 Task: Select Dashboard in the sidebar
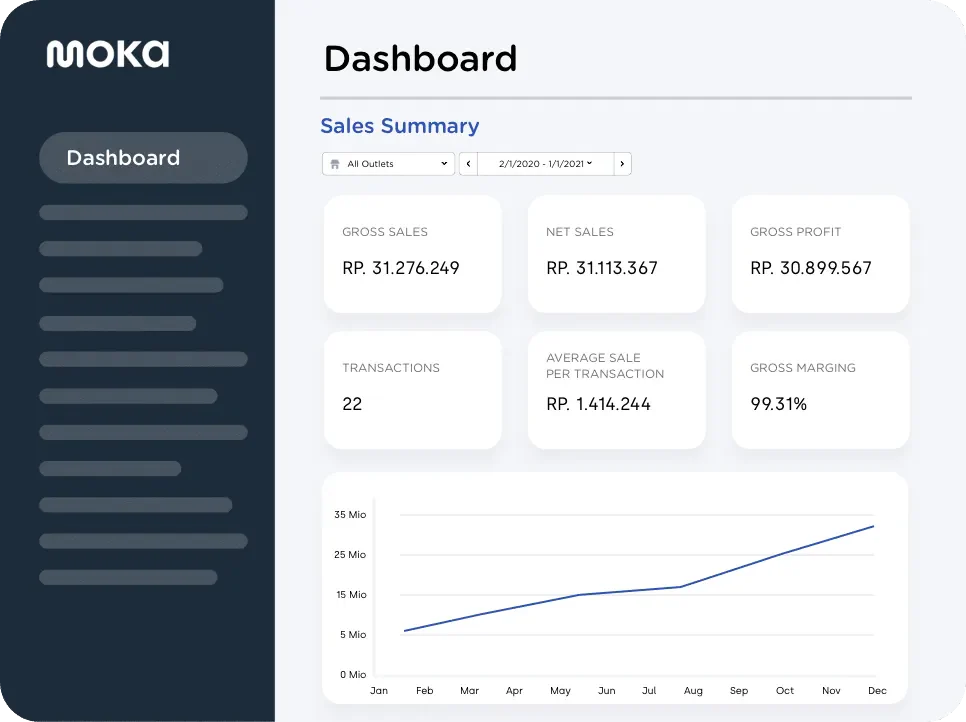point(144,158)
